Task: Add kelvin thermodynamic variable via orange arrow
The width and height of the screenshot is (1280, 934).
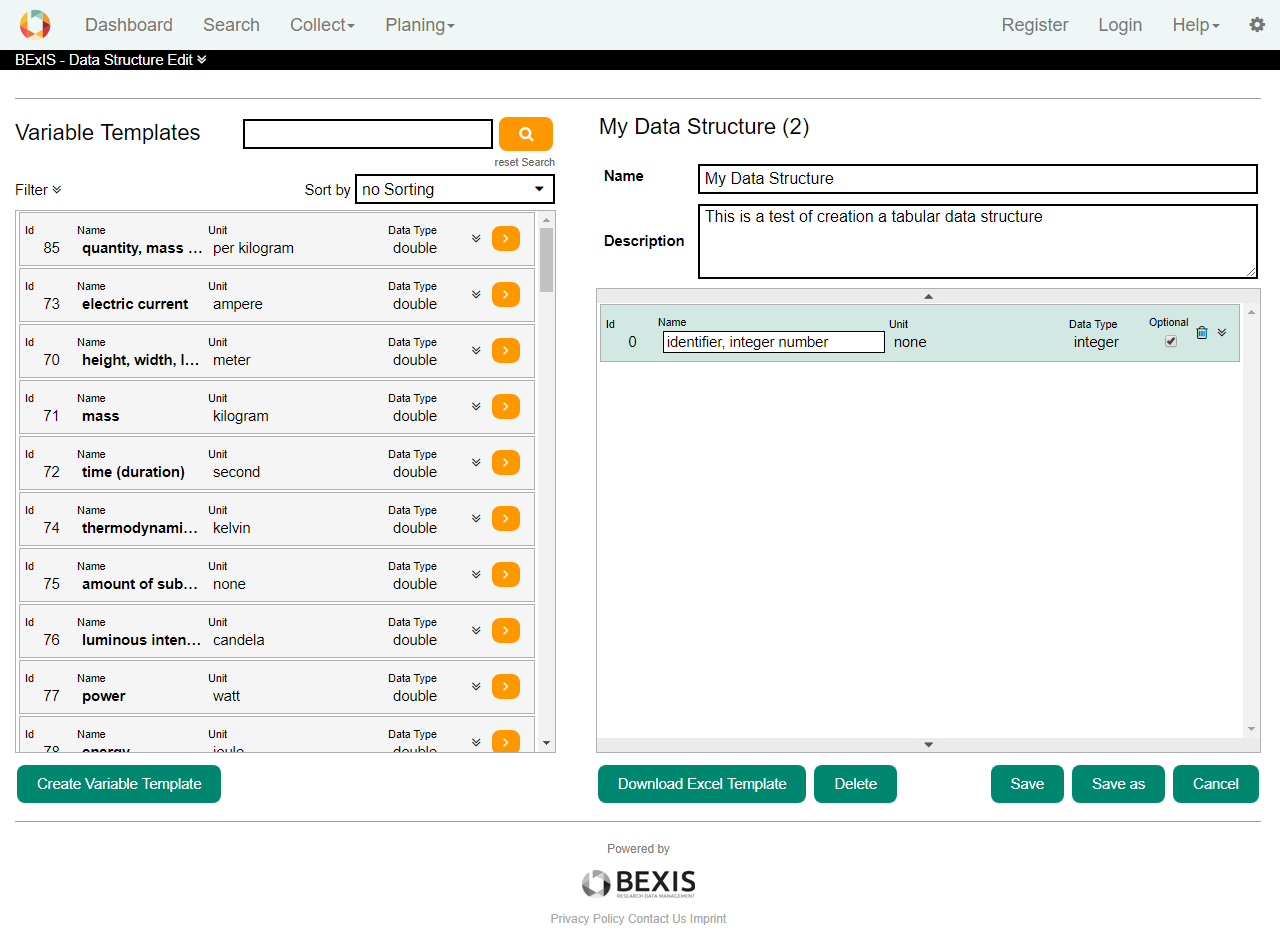Action: click(506, 518)
